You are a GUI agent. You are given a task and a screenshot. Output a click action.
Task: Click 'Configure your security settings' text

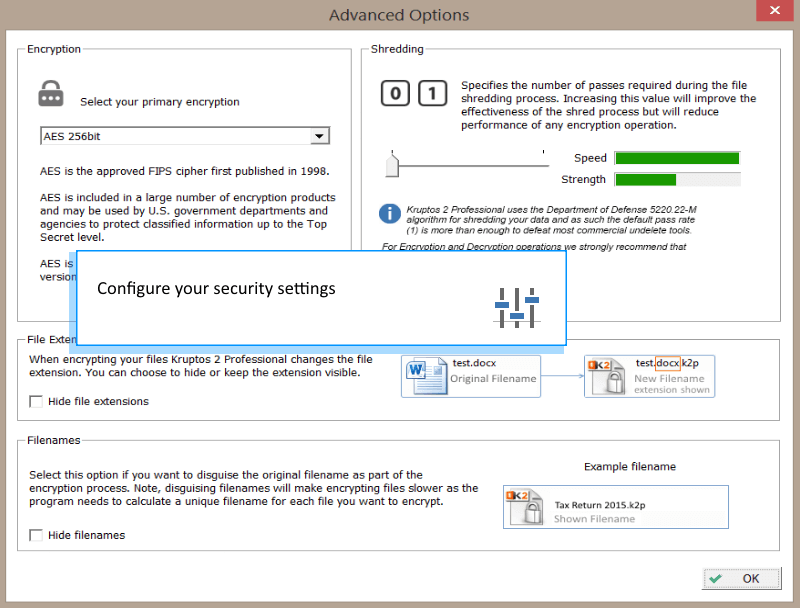(216, 289)
